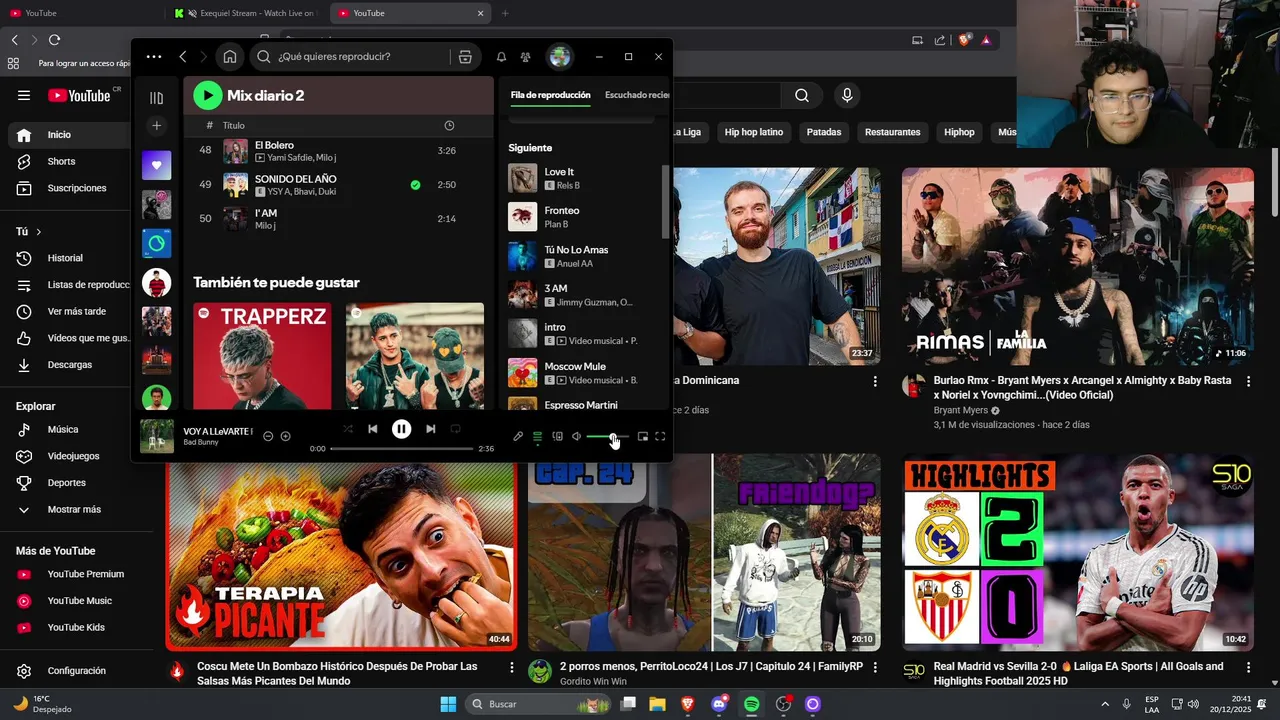Select the Hip hop latino chip
Viewport: 1280px width, 720px height.
(x=754, y=132)
